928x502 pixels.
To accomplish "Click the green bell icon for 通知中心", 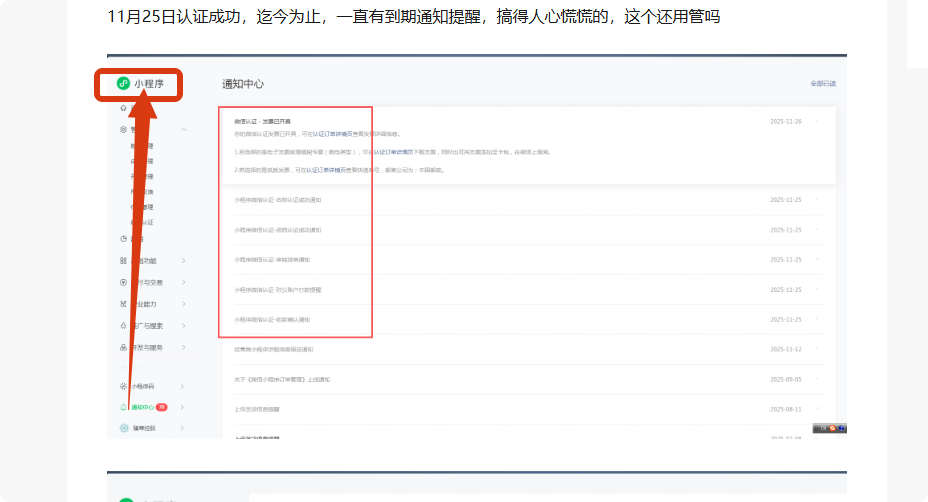I will coord(123,407).
